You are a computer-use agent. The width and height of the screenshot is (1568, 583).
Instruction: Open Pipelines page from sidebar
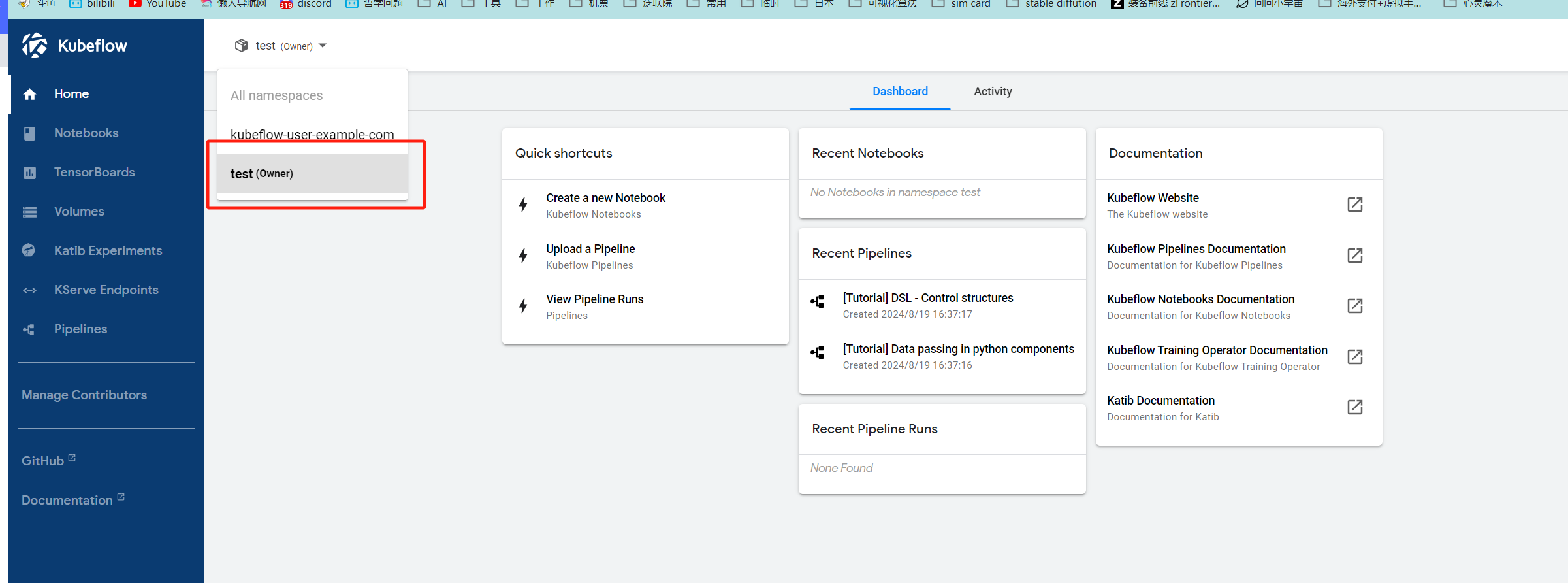tap(107, 329)
